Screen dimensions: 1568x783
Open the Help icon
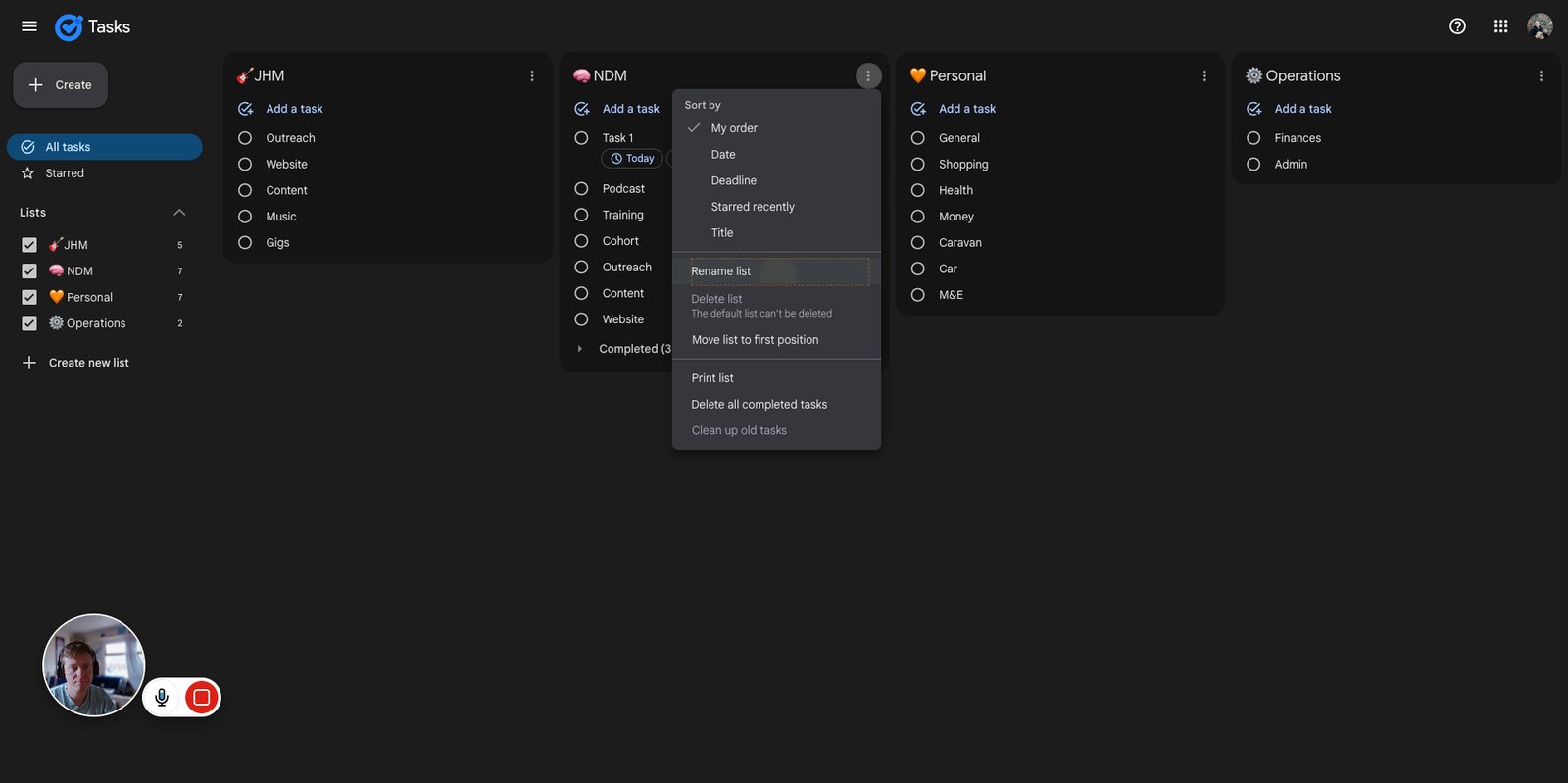pyautogui.click(x=1457, y=26)
